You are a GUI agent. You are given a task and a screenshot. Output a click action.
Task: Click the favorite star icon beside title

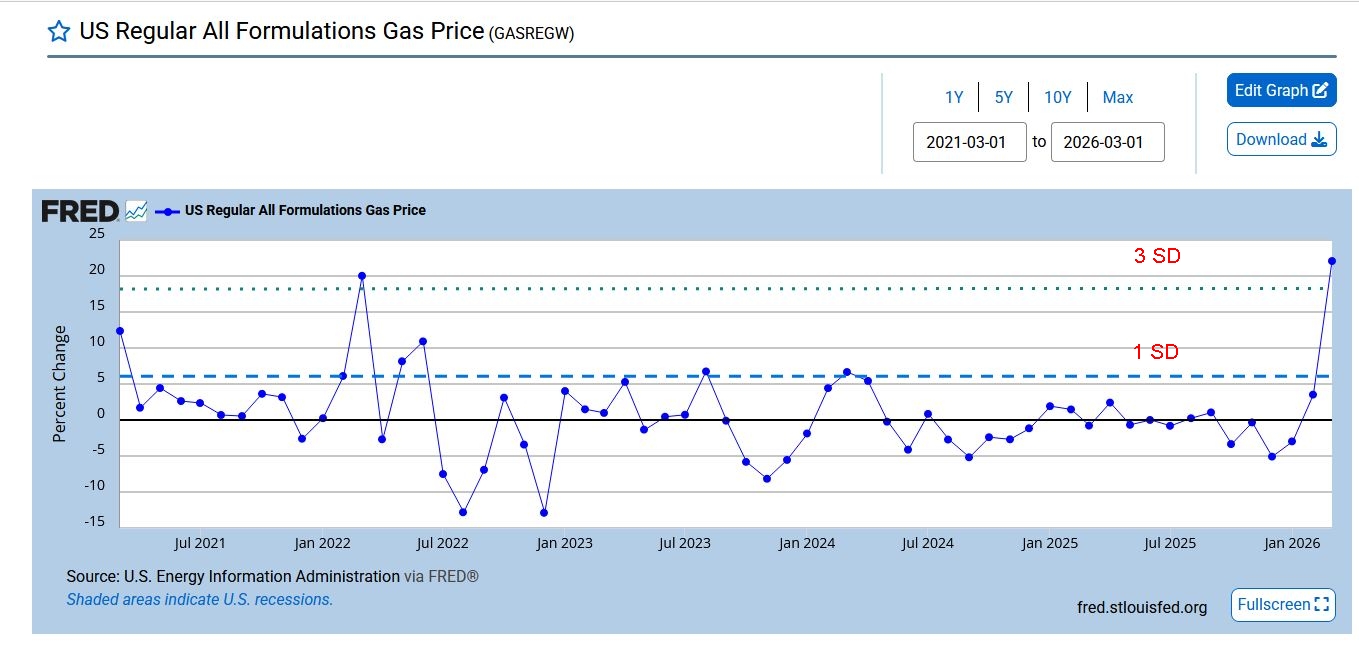tap(59, 31)
